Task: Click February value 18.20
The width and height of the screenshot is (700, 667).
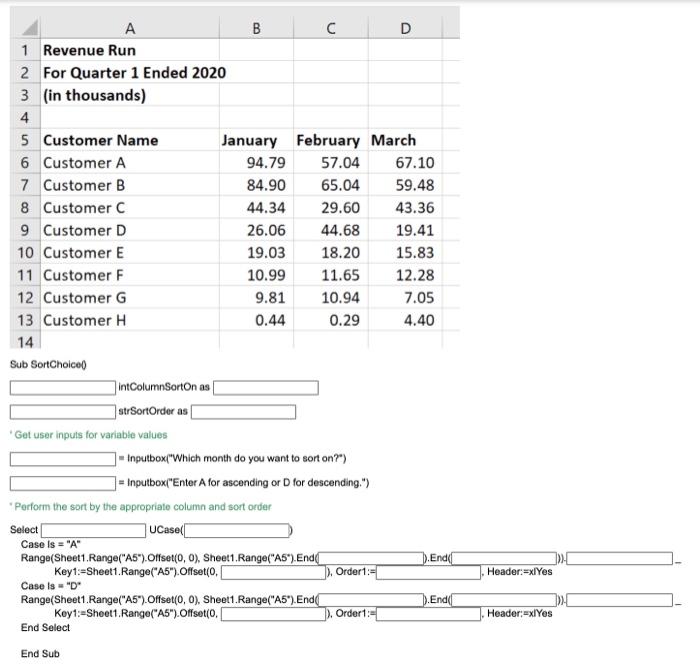Action: 331,253
